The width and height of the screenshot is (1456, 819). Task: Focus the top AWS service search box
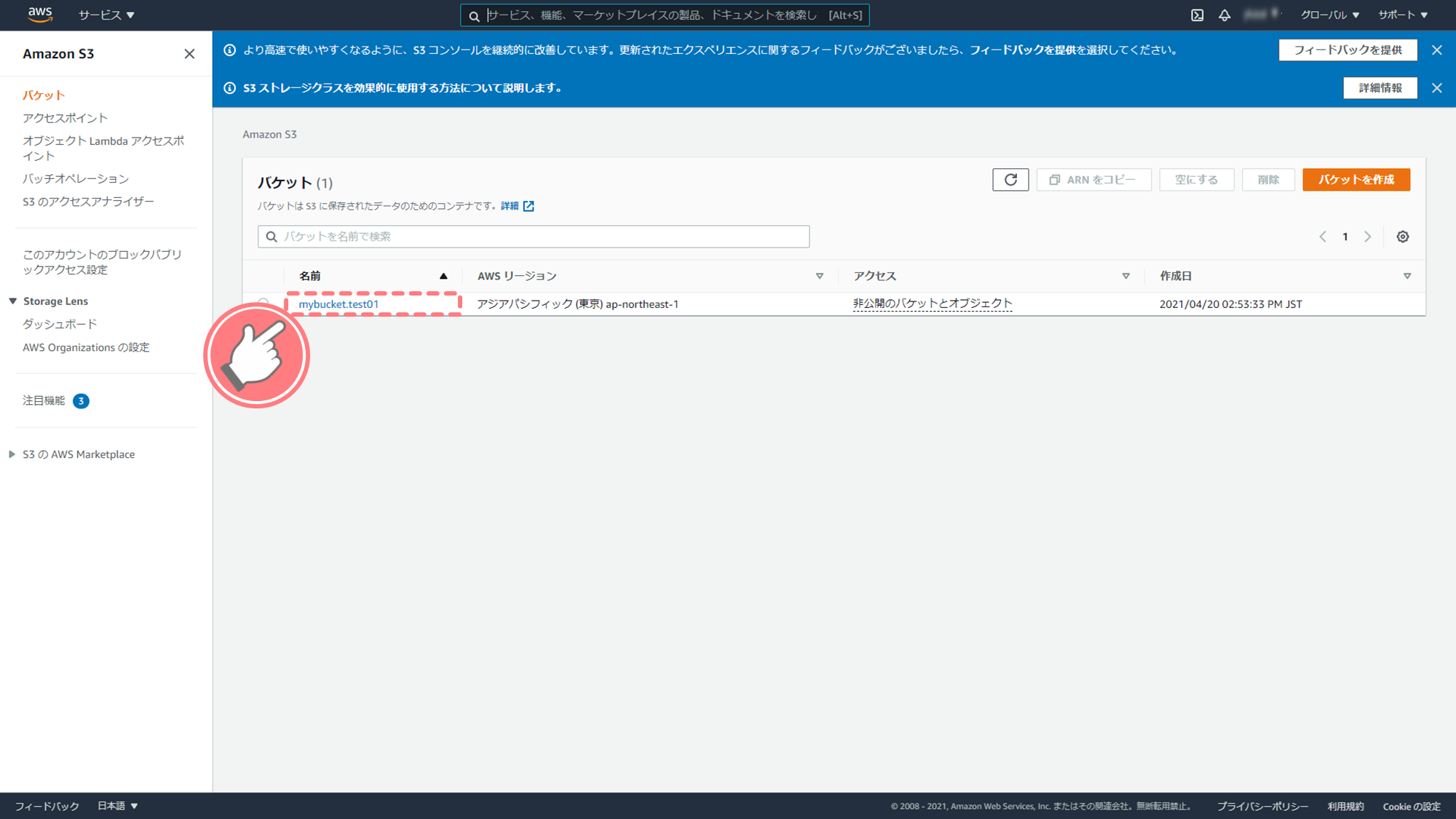[x=665, y=15]
